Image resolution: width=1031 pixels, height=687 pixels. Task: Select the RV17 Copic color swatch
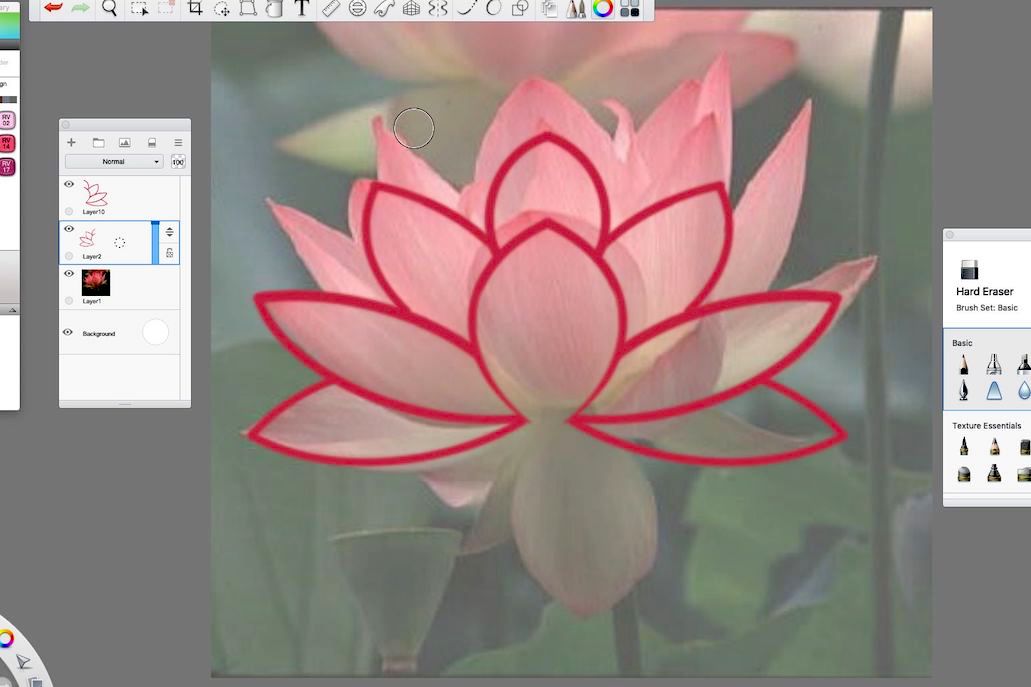pos(7,166)
